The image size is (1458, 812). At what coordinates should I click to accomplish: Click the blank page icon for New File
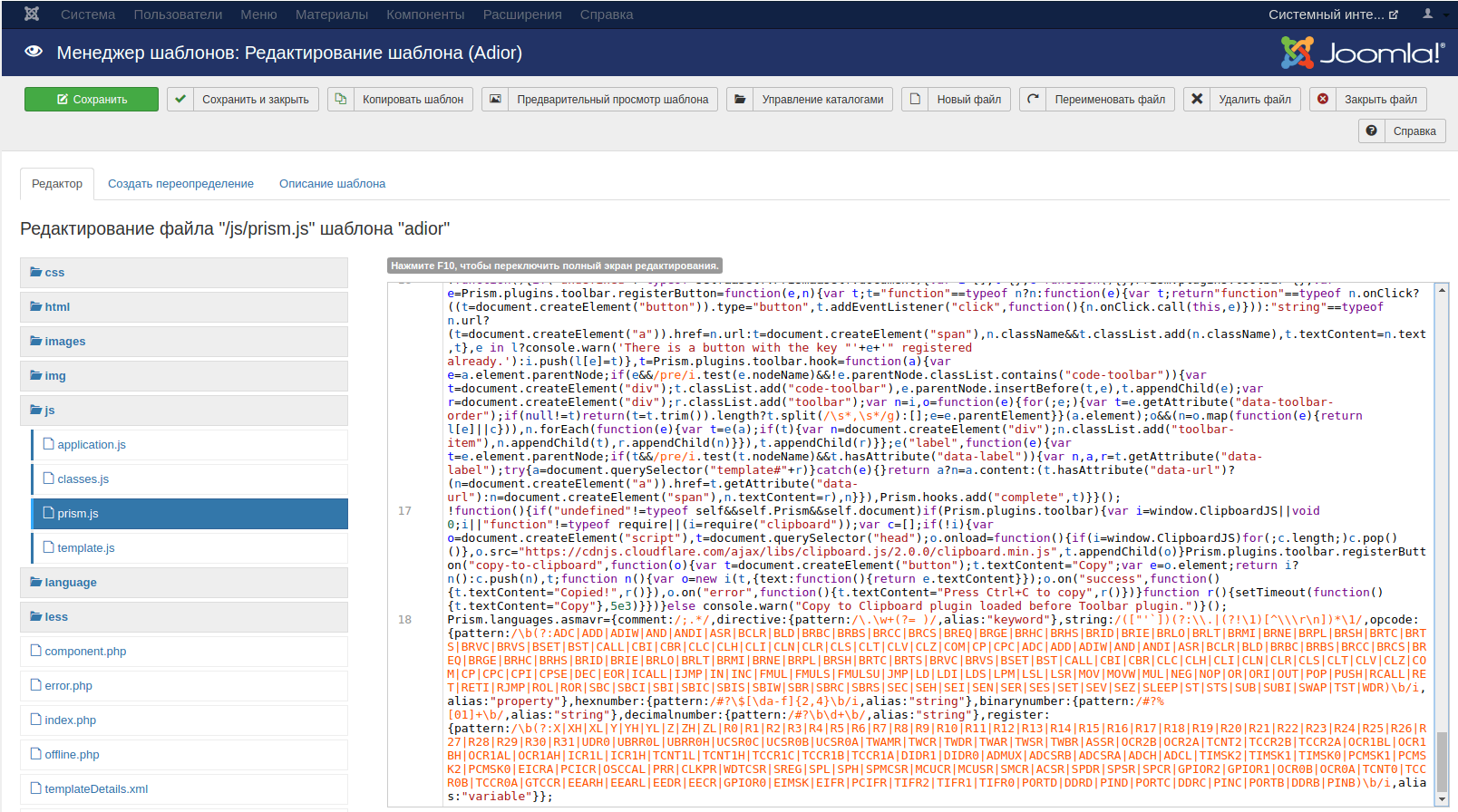pyautogui.click(x=915, y=99)
